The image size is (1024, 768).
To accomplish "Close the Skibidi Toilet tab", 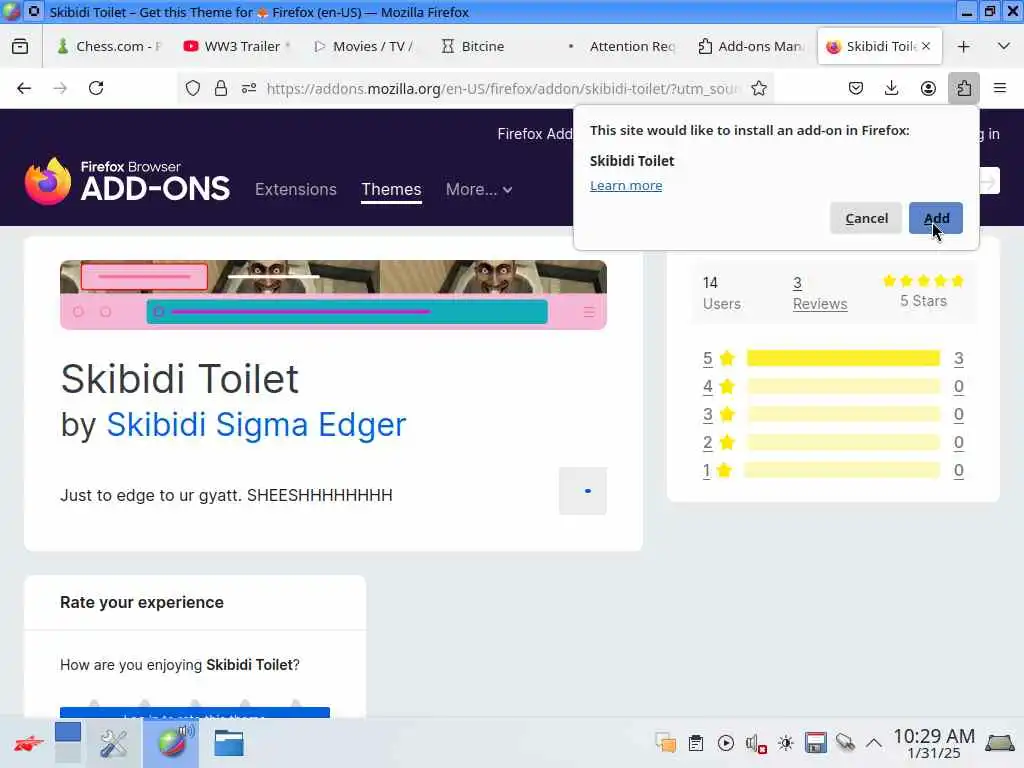I will point(926,46).
